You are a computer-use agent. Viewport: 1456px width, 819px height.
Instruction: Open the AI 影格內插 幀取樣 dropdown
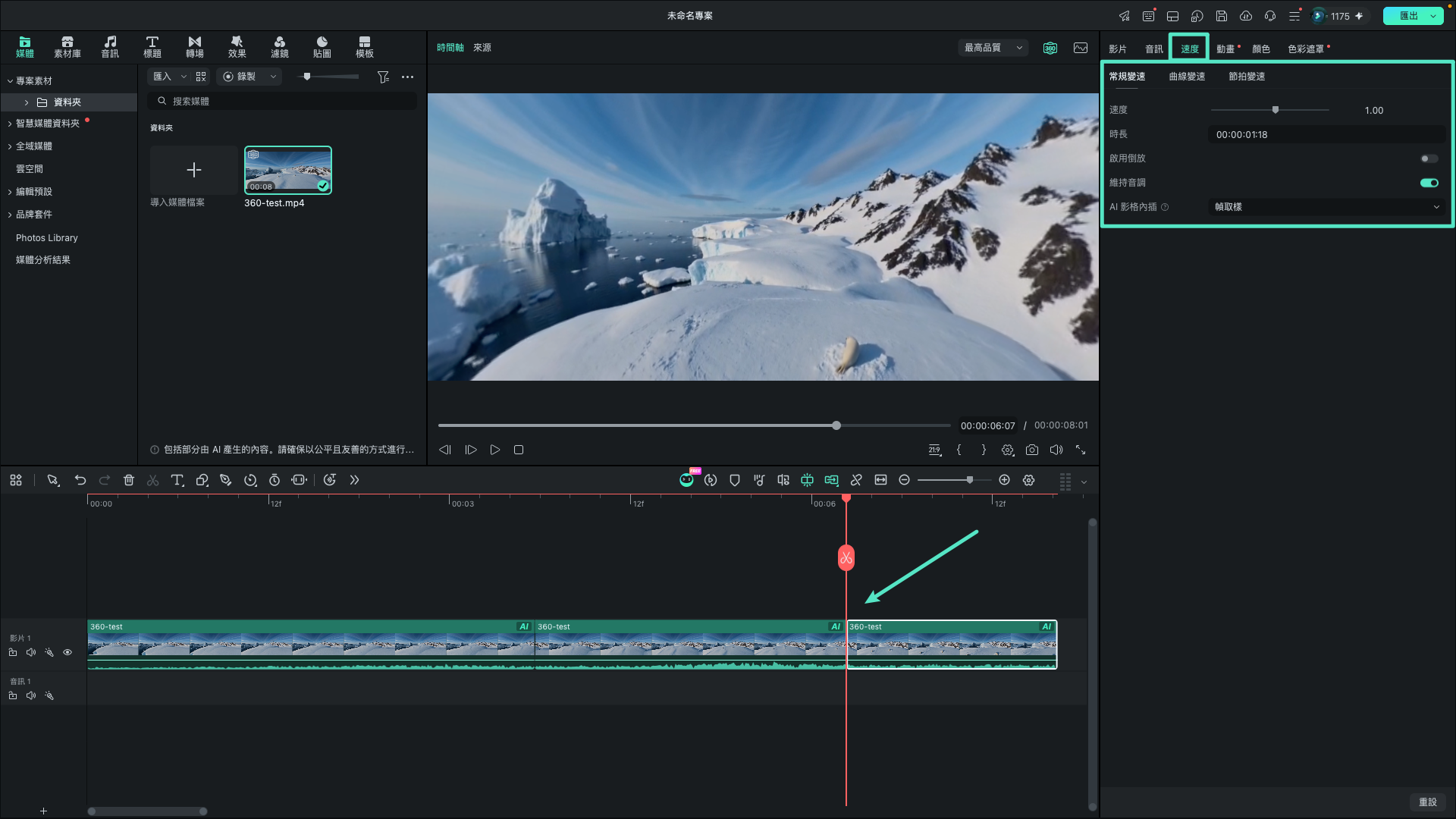[1327, 207]
